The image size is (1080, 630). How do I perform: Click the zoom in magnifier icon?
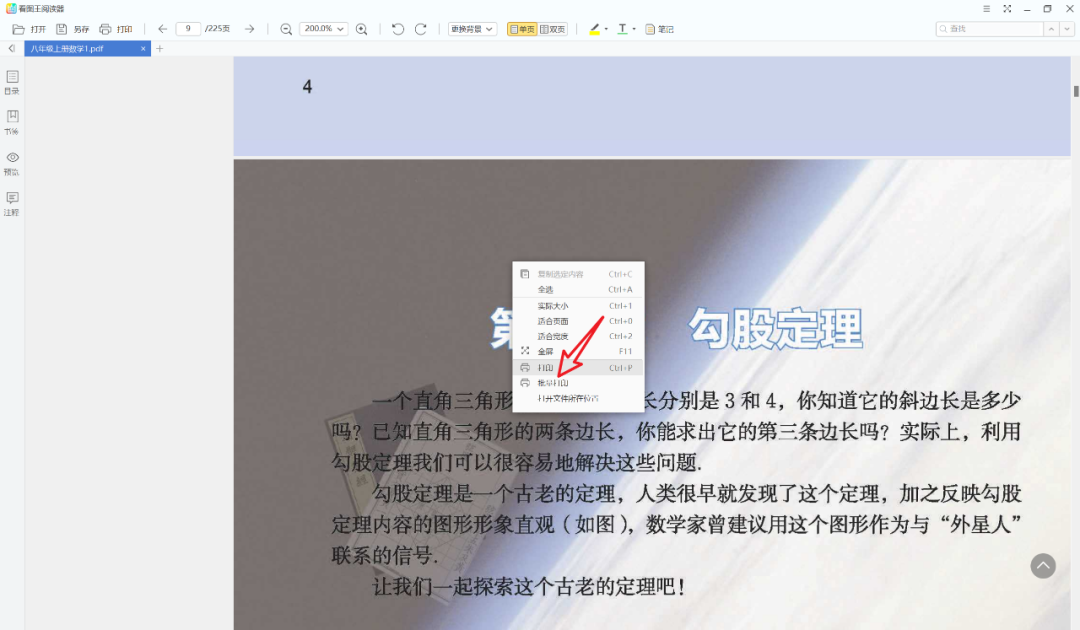(362, 29)
